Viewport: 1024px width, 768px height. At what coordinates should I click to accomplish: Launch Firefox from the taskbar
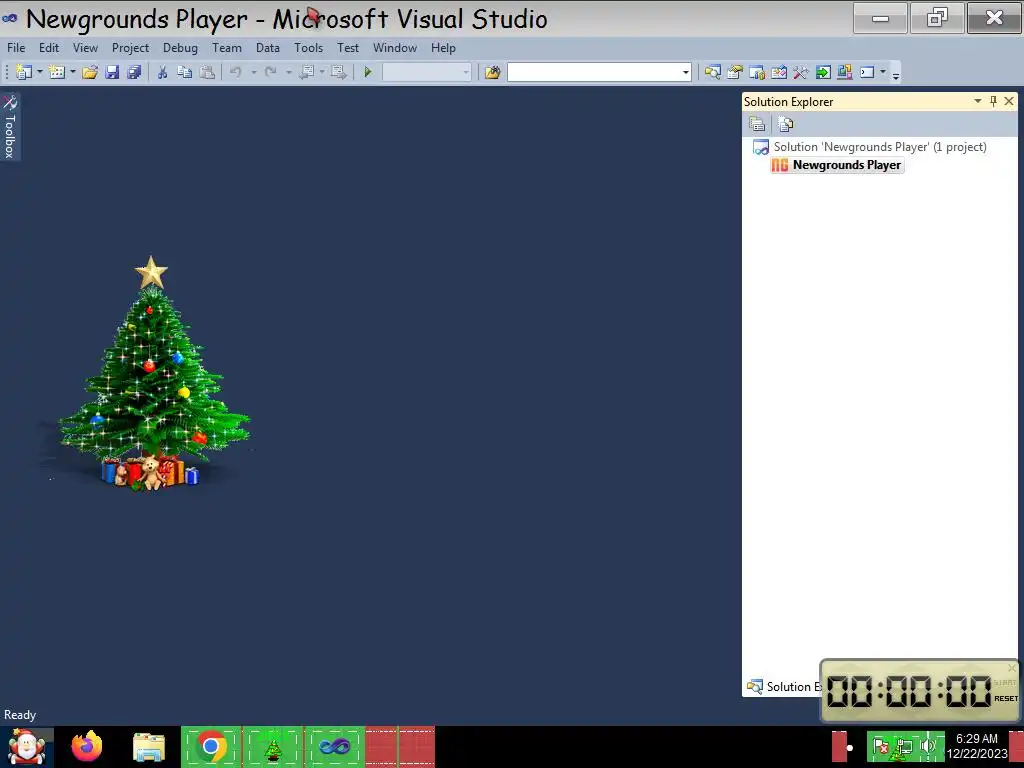[87, 746]
